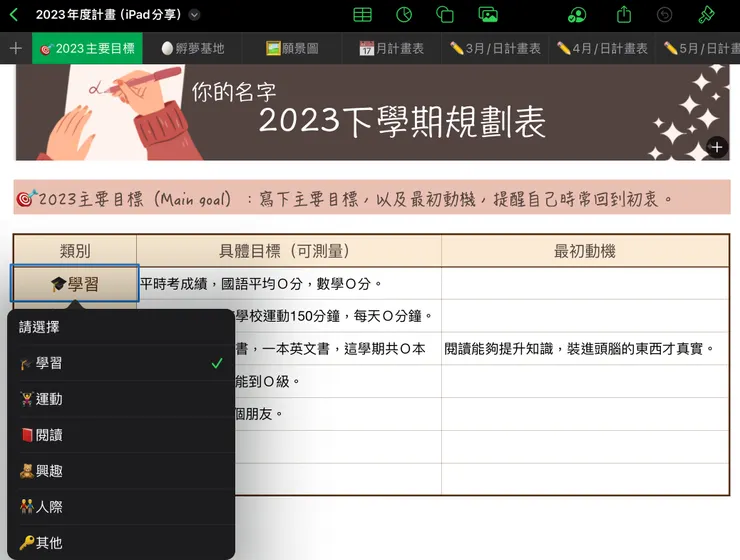
Task: Select the empty 最初動機 cell in 學習 row
Action: (x=585, y=284)
